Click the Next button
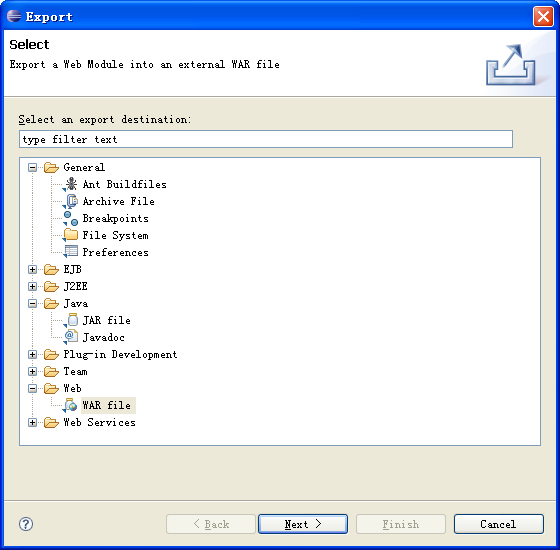This screenshot has height=550, width=560. (303, 524)
